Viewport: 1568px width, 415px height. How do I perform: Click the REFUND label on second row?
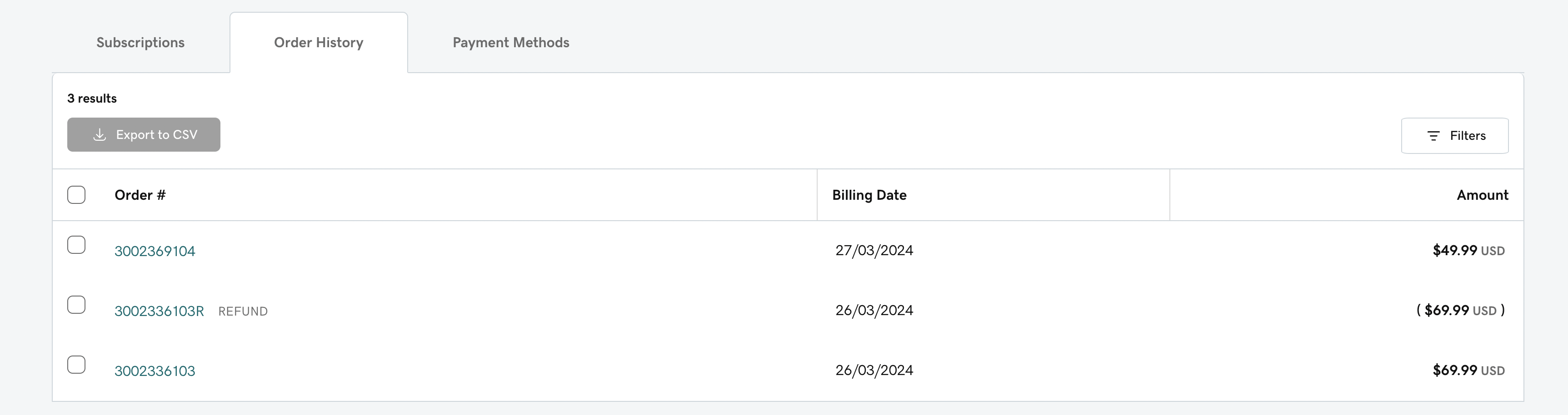pos(243,311)
